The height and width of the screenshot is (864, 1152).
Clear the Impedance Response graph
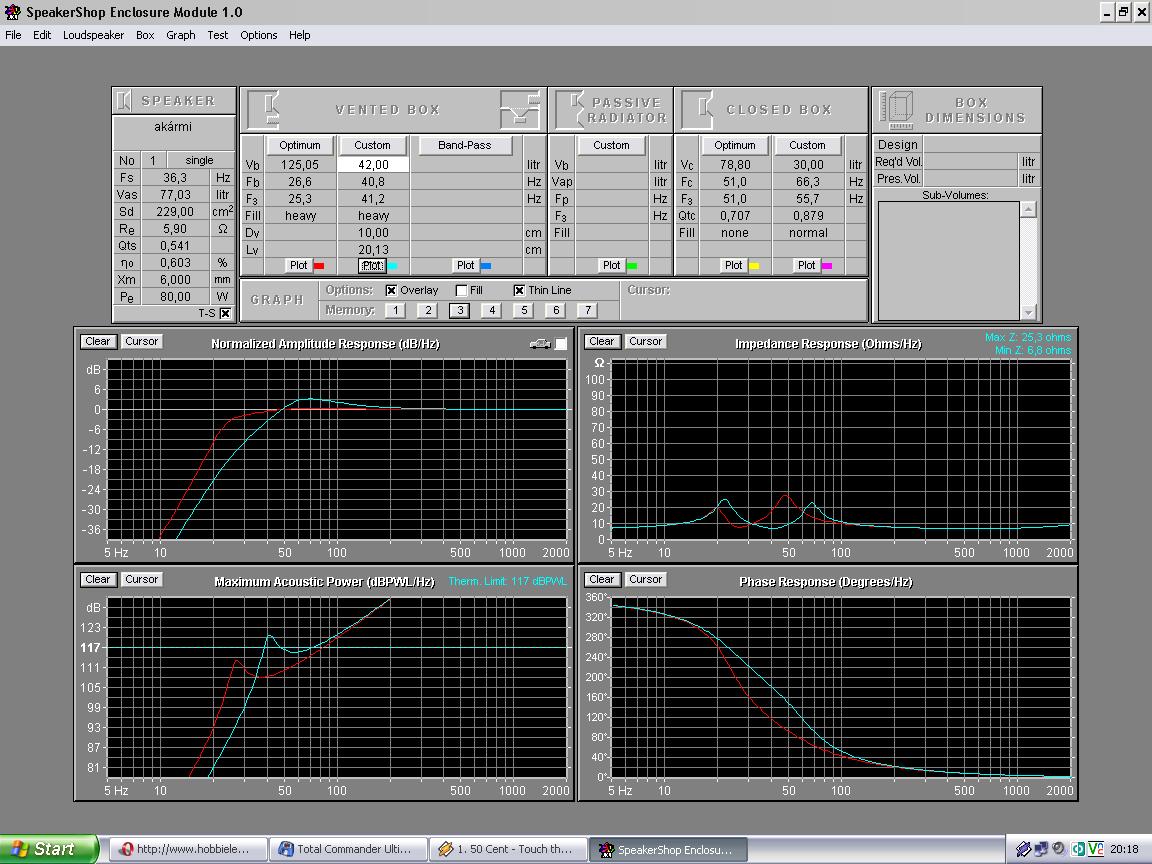tap(601, 342)
